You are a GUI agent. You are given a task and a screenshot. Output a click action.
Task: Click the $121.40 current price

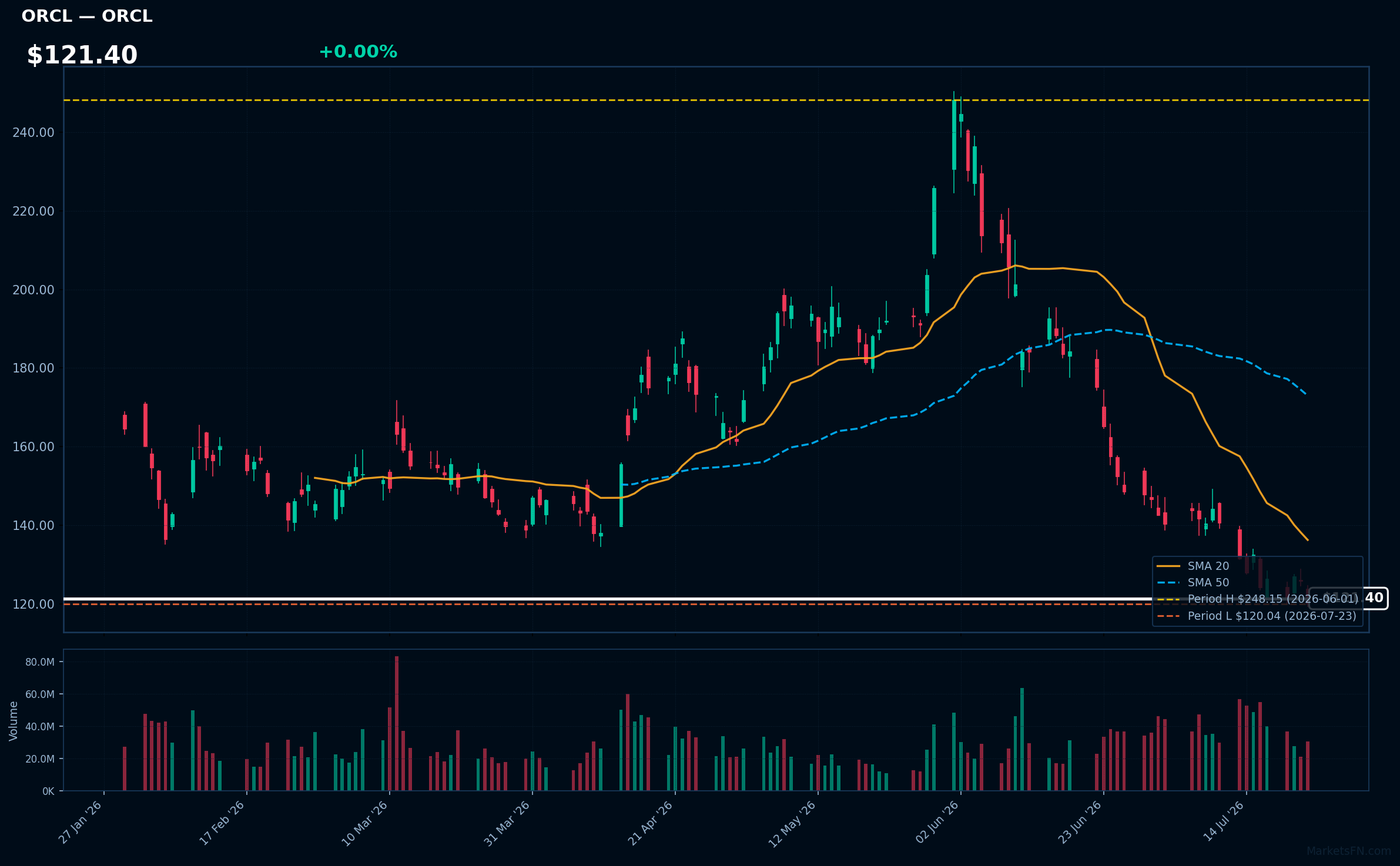click(x=82, y=55)
